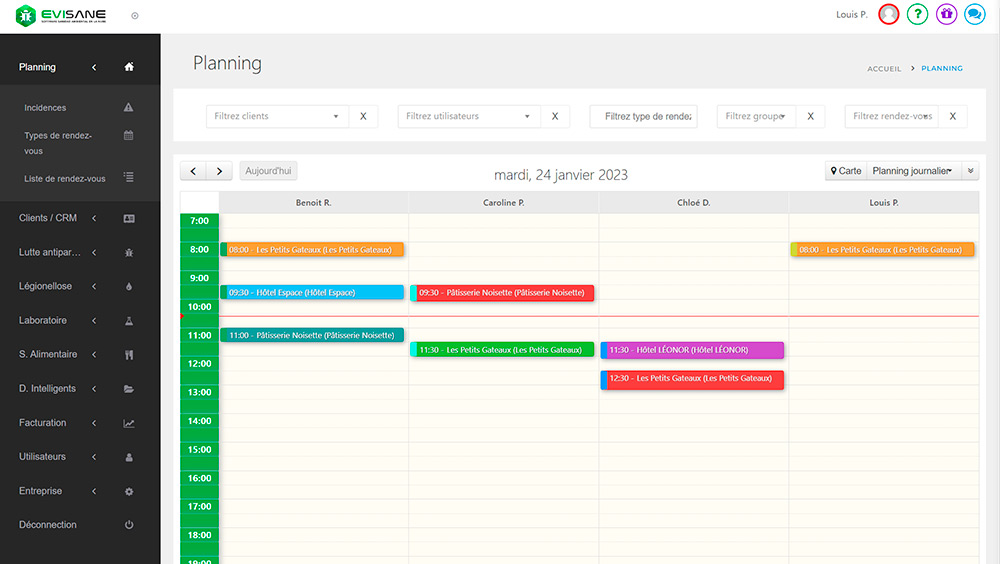
Task: Open Incidences in the sidebar
Action: pos(45,108)
